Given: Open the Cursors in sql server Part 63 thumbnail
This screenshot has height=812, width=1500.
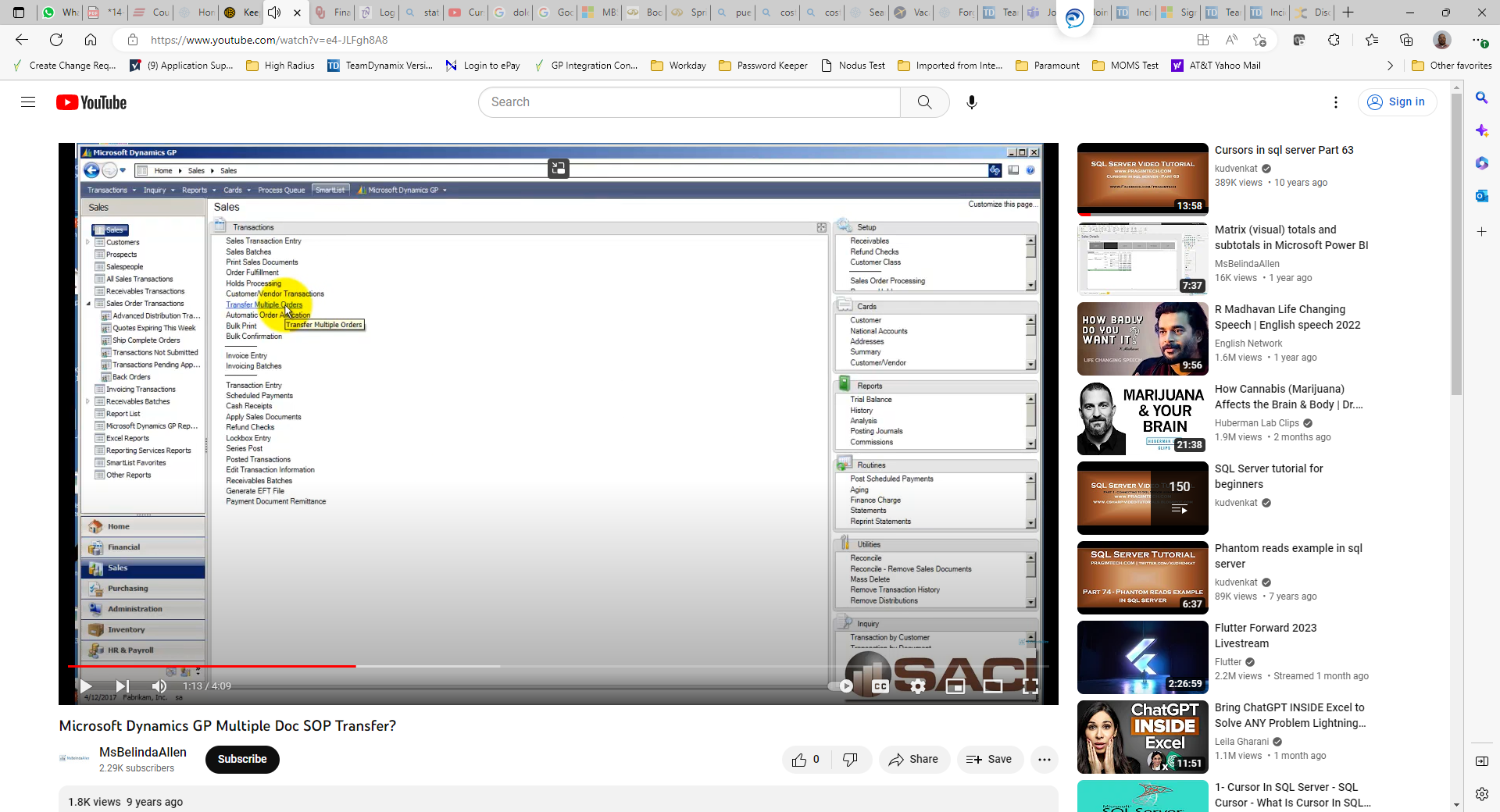Looking at the screenshot, I should click(1143, 180).
